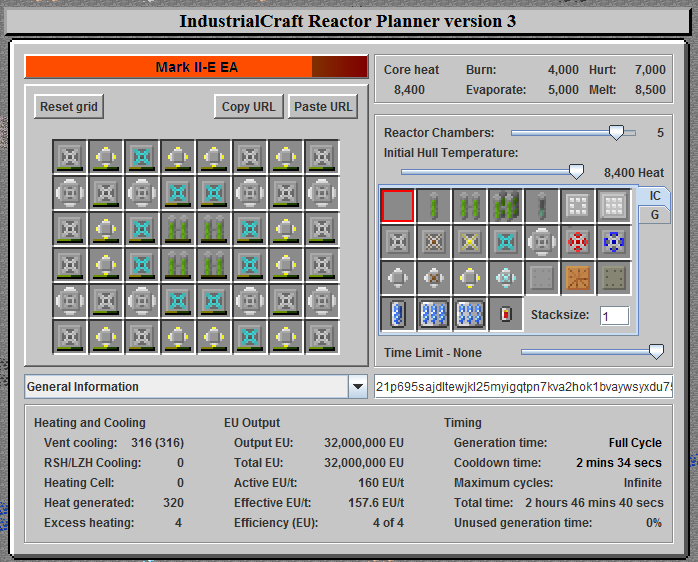Select the single uranium cell in palette
The height and width of the screenshot is (562, 698).
pyautogui.click(x=433, y=206)
